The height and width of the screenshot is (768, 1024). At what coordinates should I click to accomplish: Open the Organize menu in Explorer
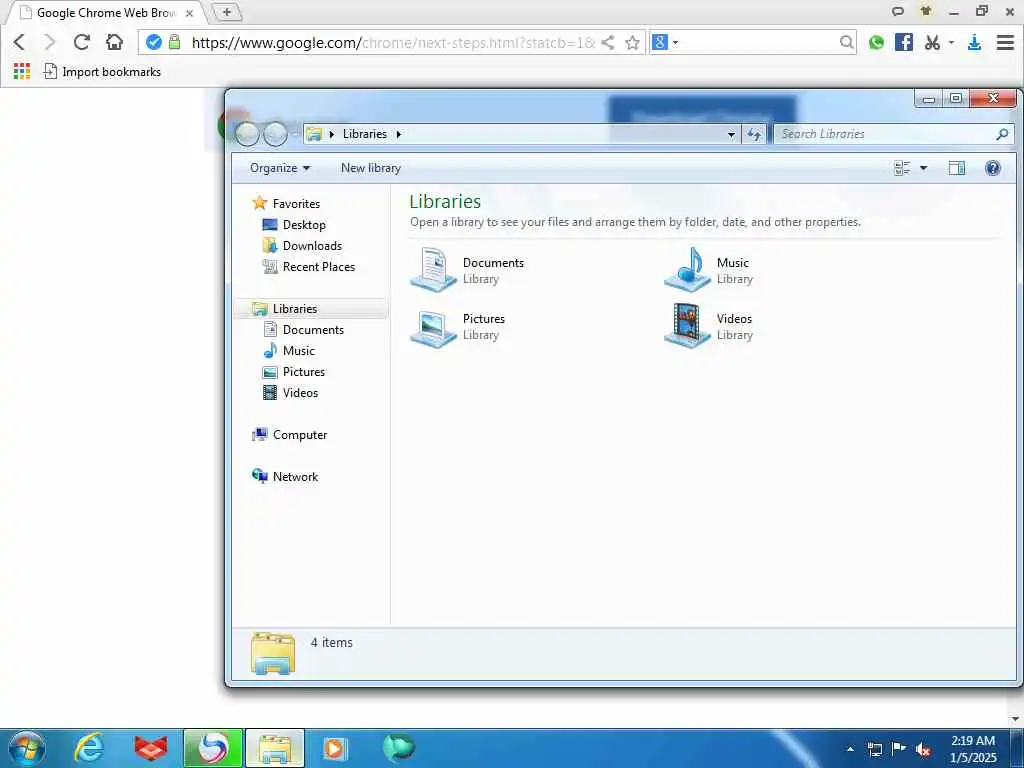point(280,168)
